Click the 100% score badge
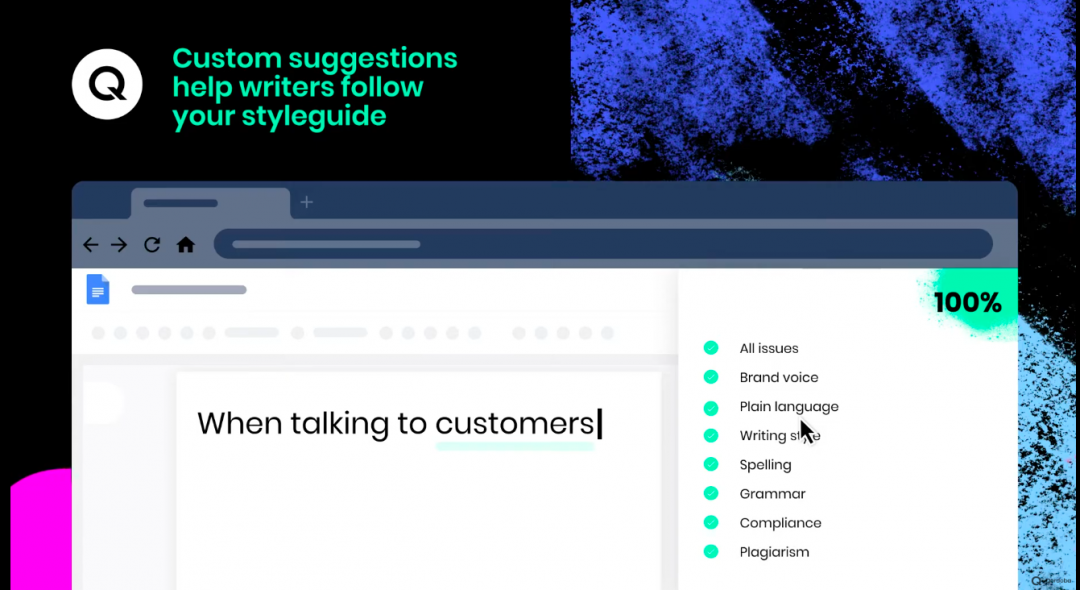The image size is (1080, 590). (x=967, y=303)
